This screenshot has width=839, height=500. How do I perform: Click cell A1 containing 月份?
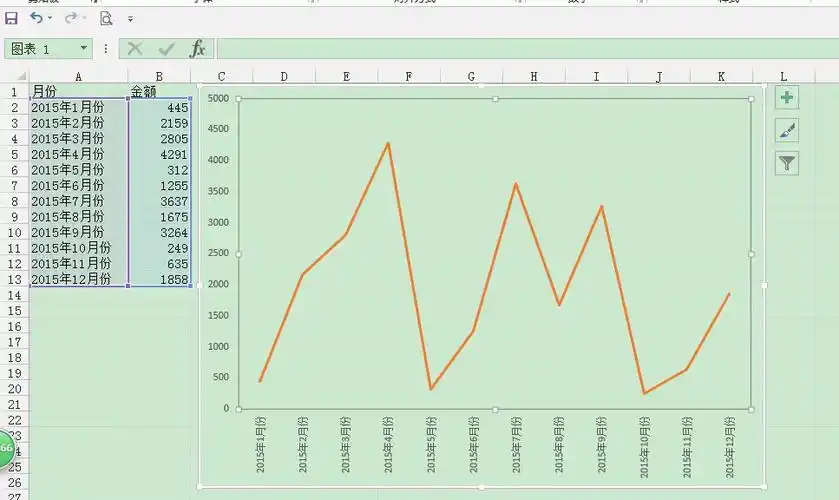78,92
